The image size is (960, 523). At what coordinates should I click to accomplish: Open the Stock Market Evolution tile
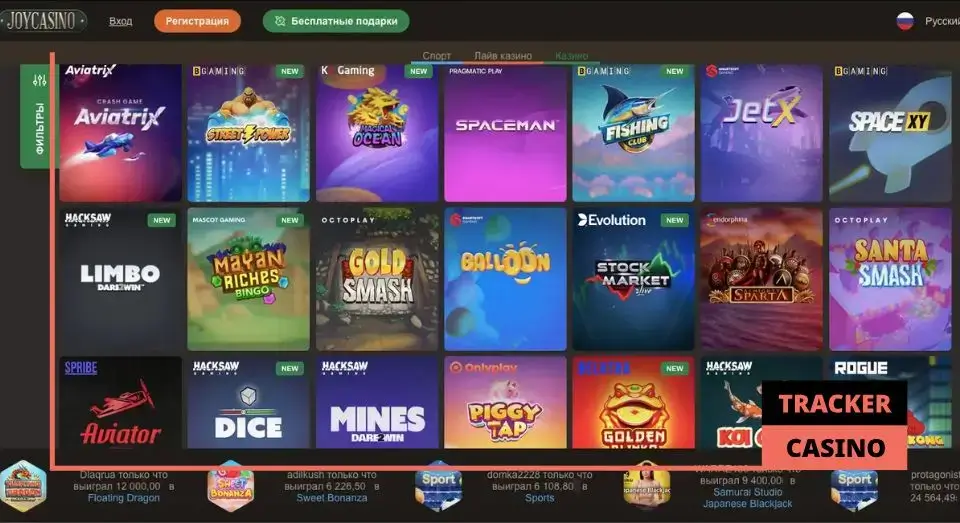point(633,279)
